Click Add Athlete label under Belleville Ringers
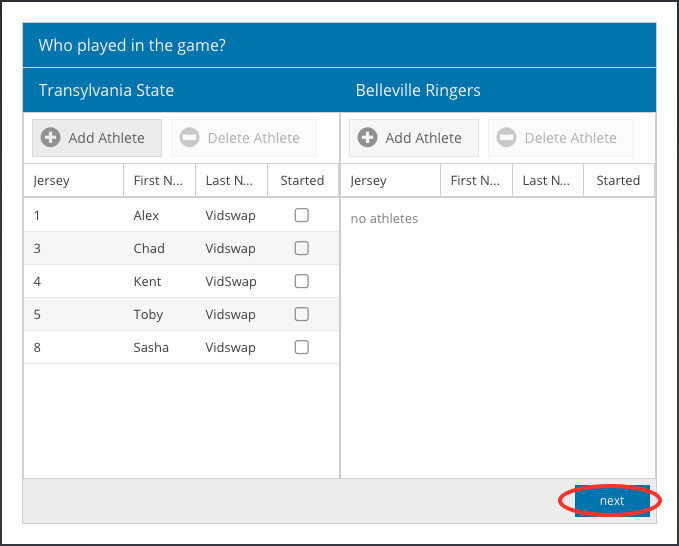679x546 pixels. tap(424, 138)
